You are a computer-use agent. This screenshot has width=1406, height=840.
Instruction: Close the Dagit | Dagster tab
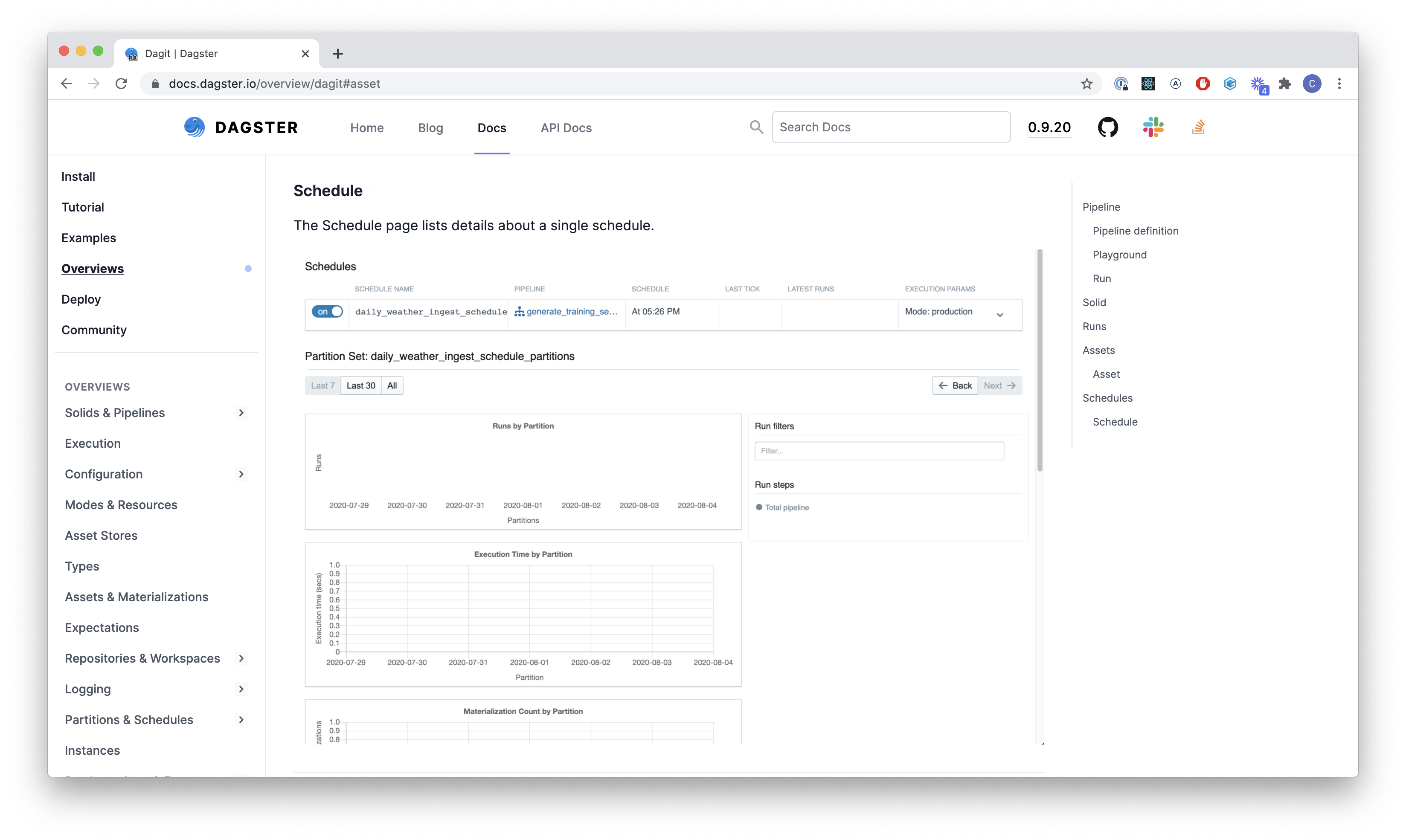point(305,54)
